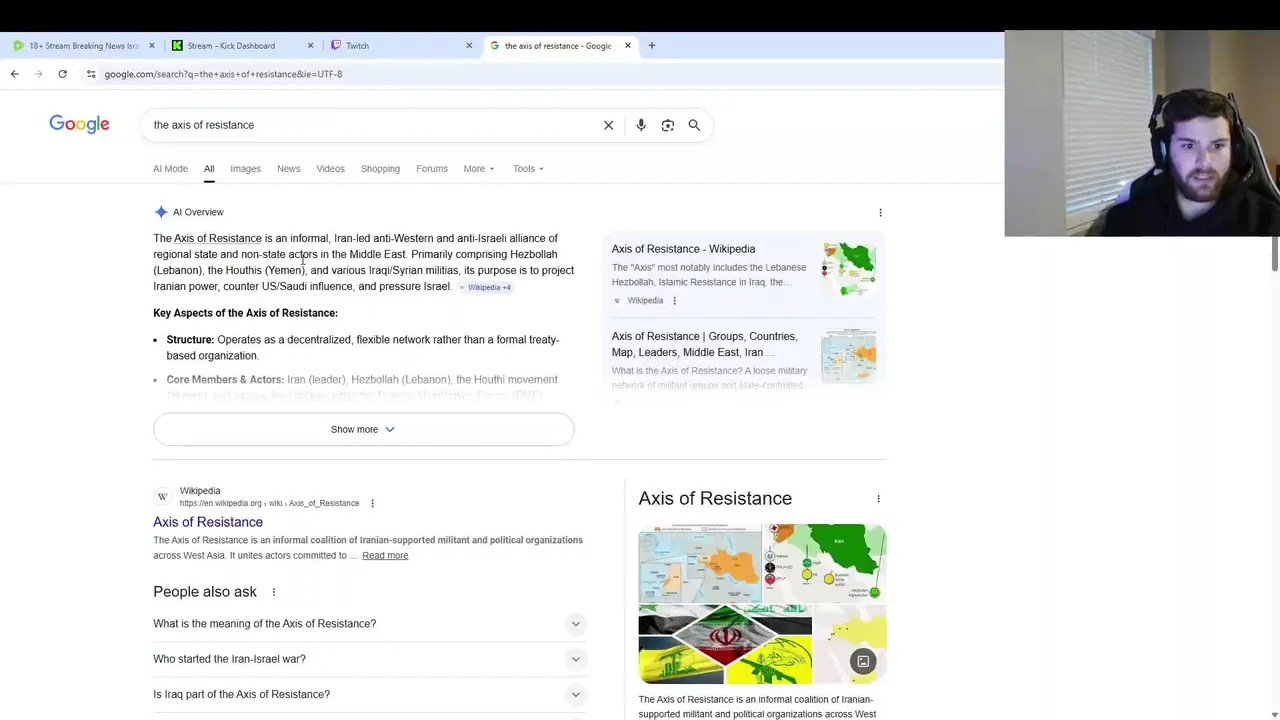Open three-dot menu beside Wikipedia source card
Screen dimensions: 1280x720
pos(674,301)
